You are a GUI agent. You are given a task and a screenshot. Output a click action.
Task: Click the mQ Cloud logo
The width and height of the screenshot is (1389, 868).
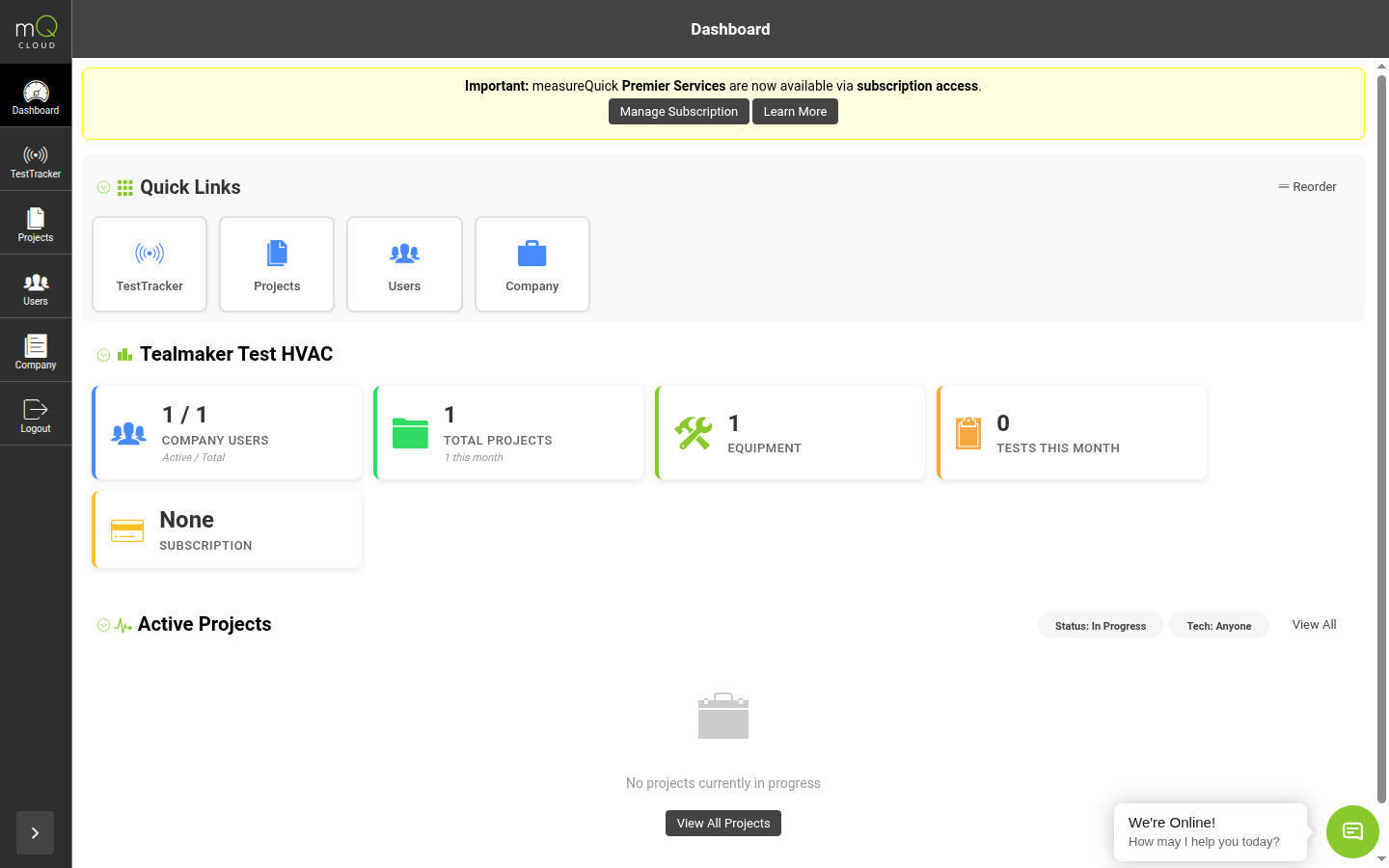click(x=36, y=30)
